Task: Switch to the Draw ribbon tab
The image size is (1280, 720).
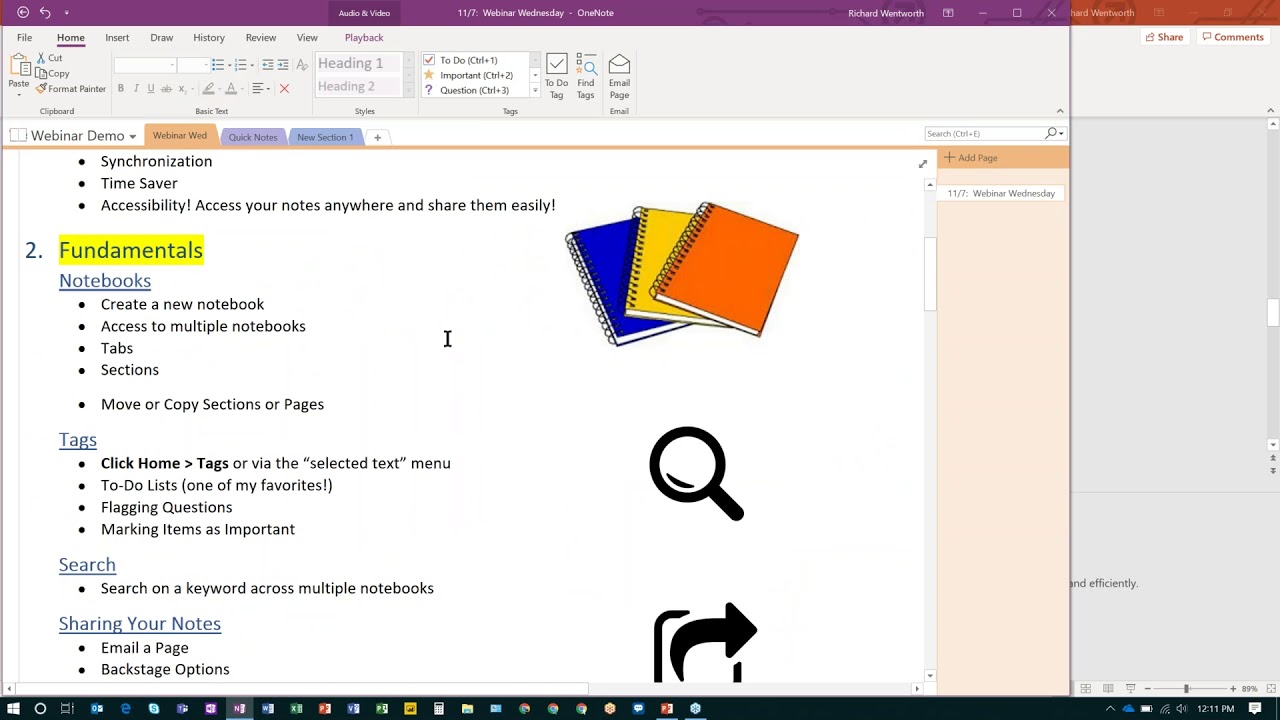Action: [x=161, y=37]
